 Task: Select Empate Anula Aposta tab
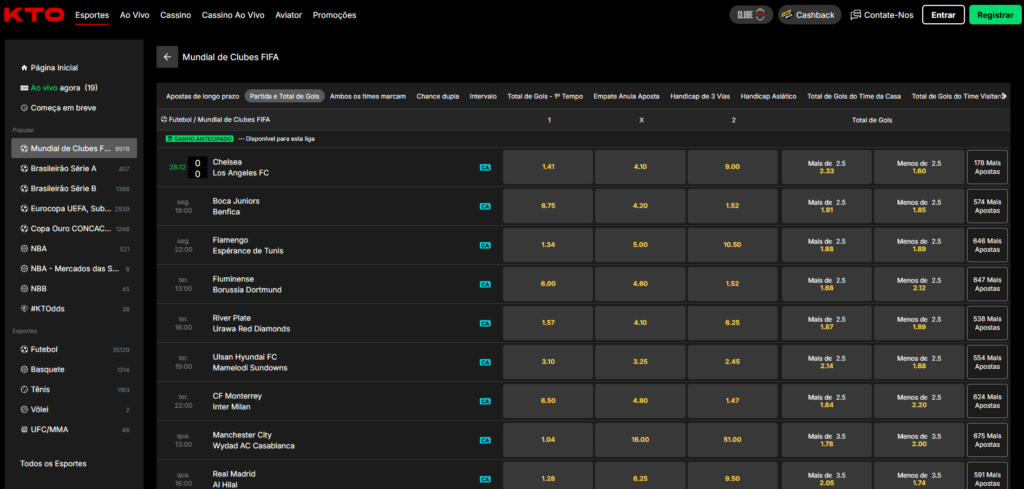626,96
